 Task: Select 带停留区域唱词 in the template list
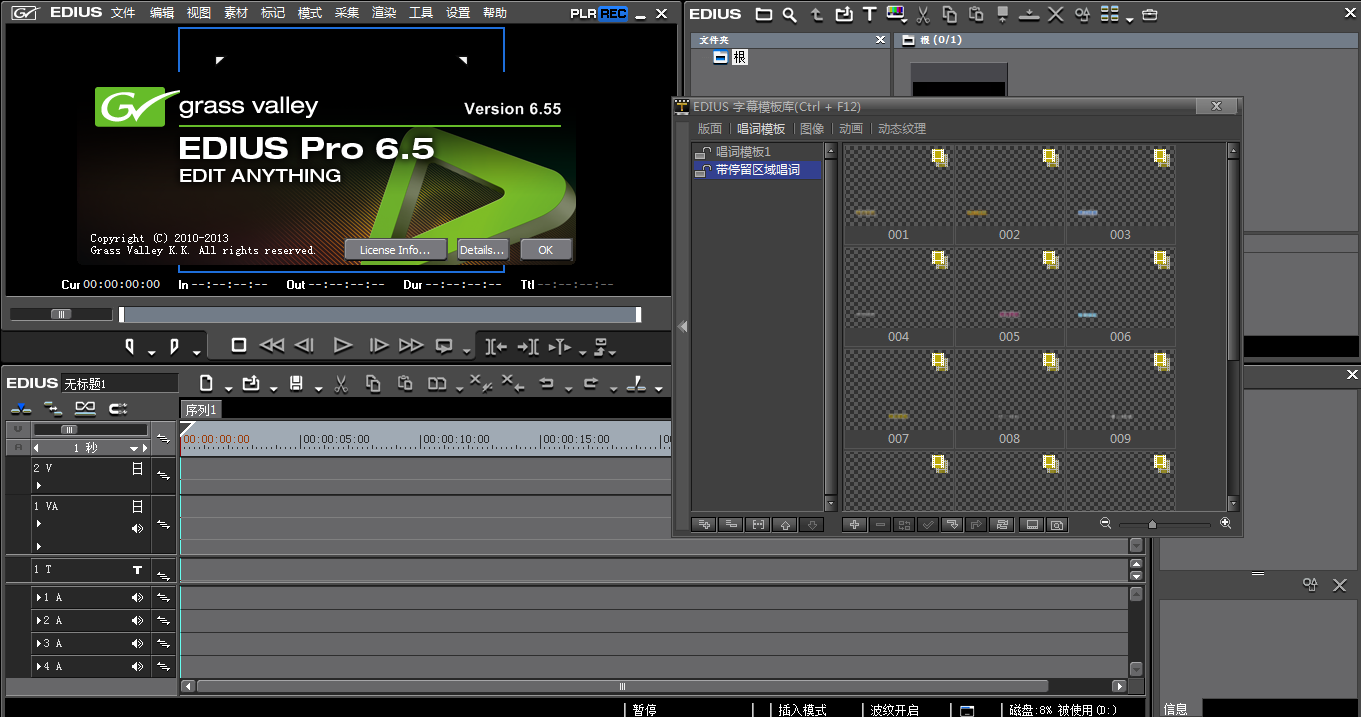tap(757, 170)
